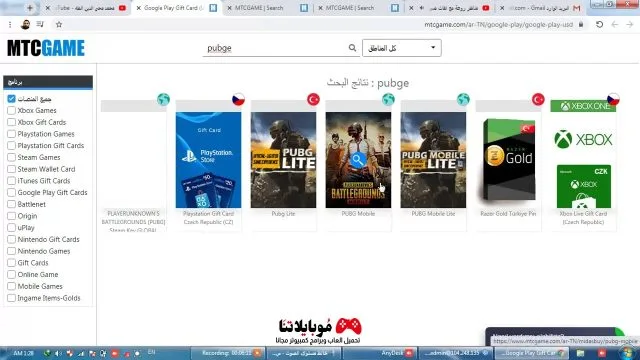This screenshot has width=640, height=360.
Task: Check the Origin filter
Action: click(11, 216)
